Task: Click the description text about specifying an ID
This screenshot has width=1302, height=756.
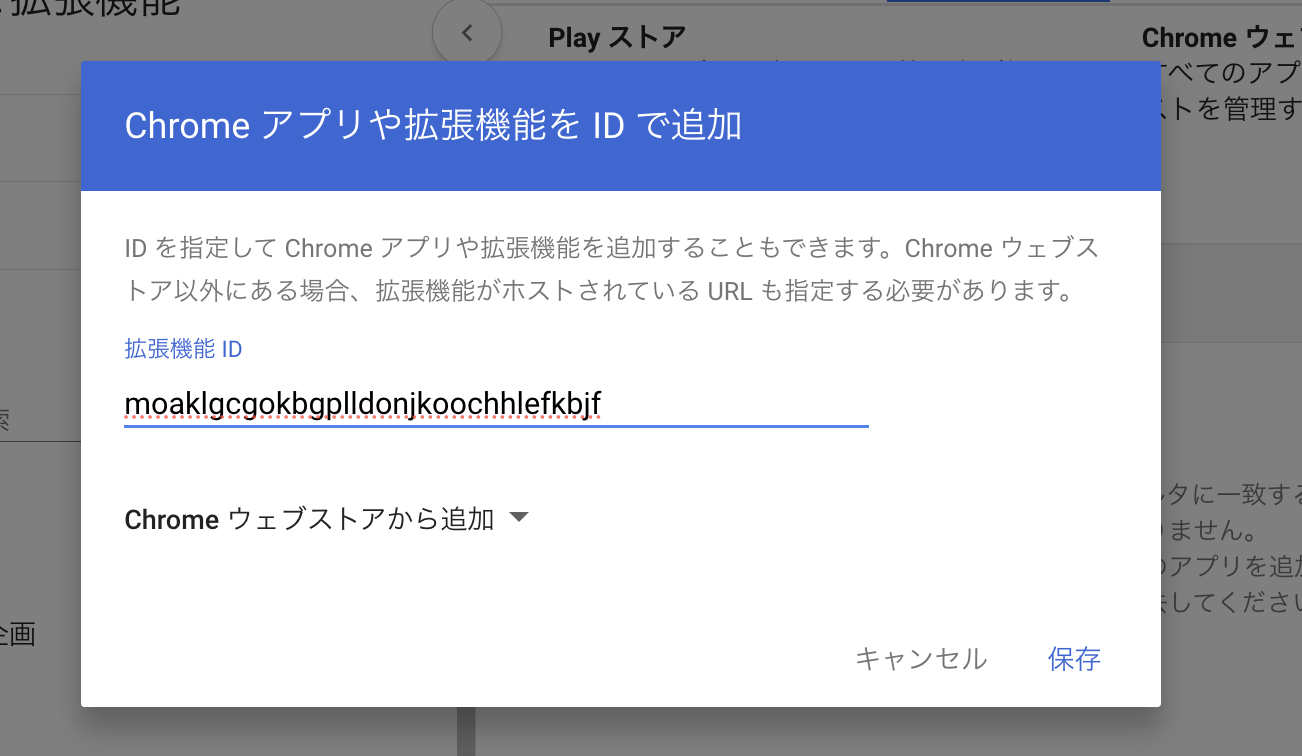Action: coord(611,270)
